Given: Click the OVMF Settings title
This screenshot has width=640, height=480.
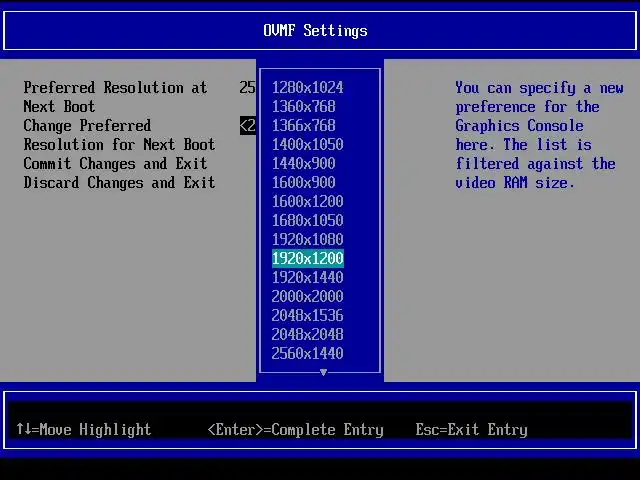Looking at the screenshot, I should click(x=316, y=31).
